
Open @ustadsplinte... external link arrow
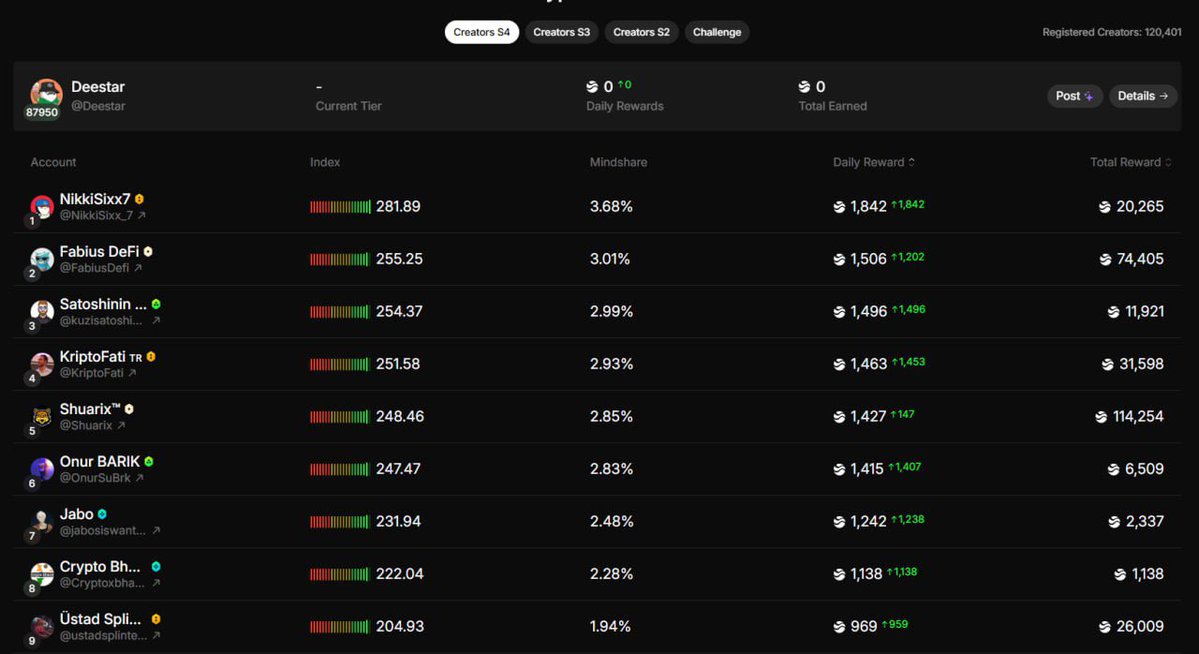156,635
